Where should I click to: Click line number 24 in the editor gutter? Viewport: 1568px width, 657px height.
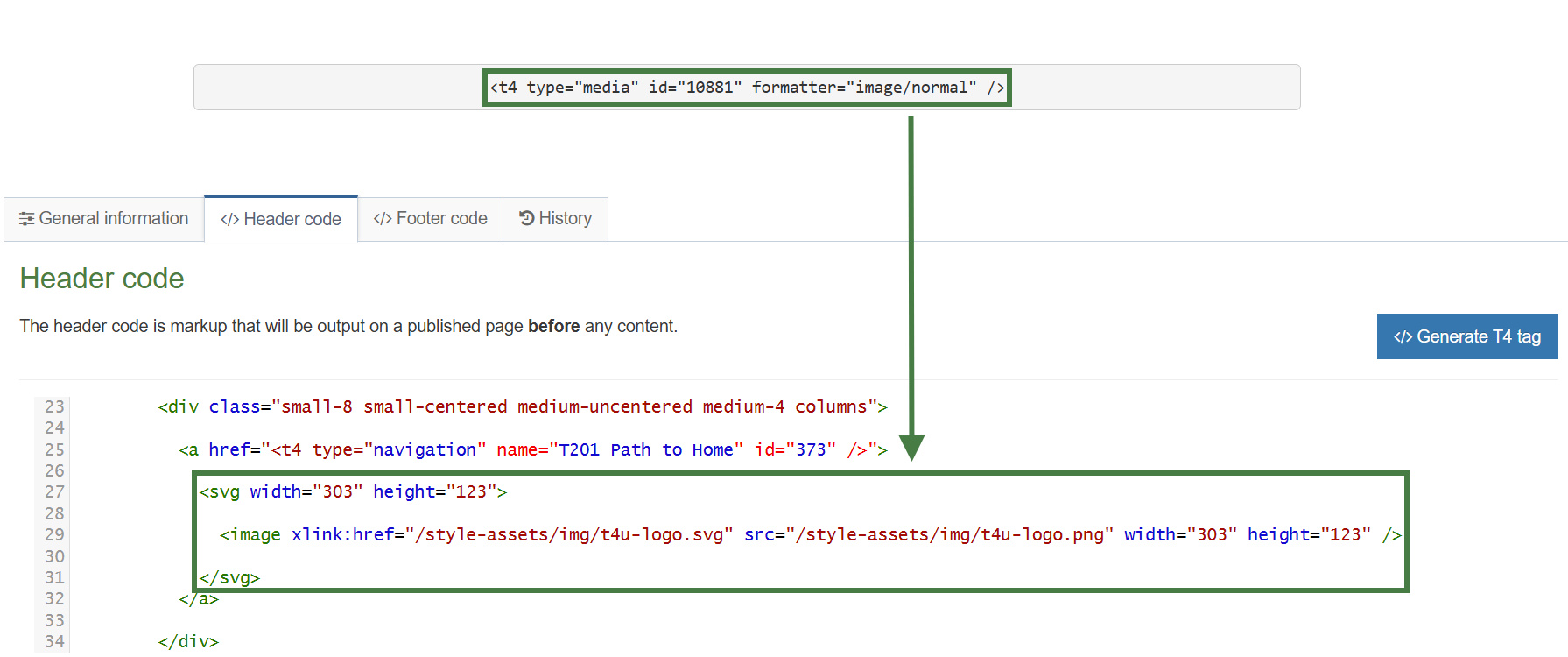(54, 428)
